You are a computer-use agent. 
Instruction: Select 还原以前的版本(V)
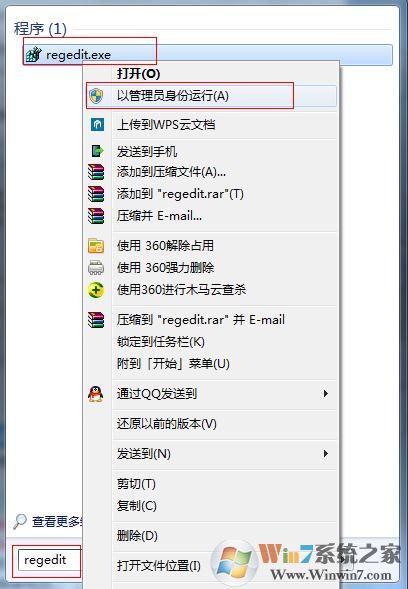pos(167,424)
